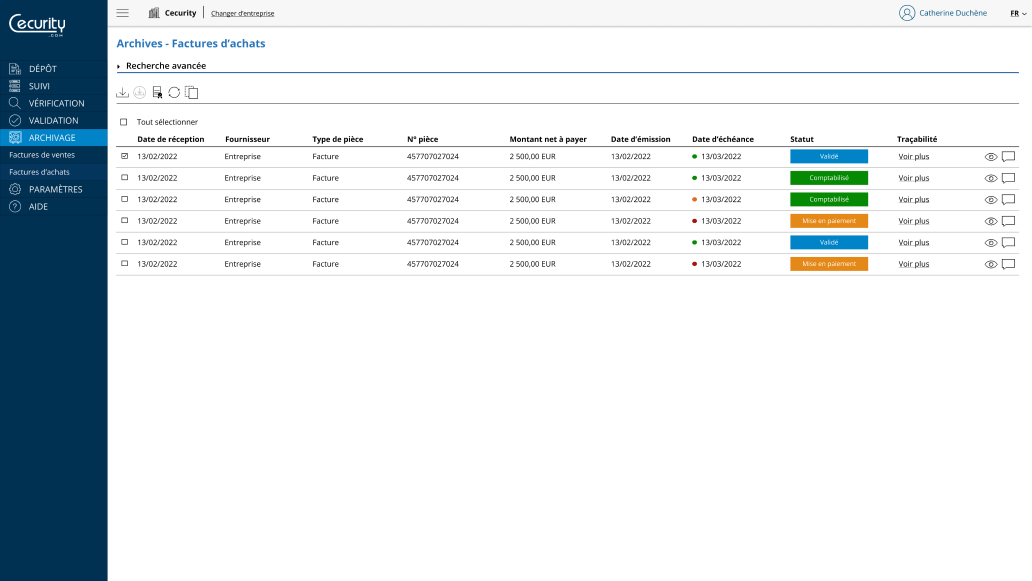The width and height of the screenshot is (1032, 581).
Task: Uncheck the checked box in first Validé row
Action: point(124,156)
